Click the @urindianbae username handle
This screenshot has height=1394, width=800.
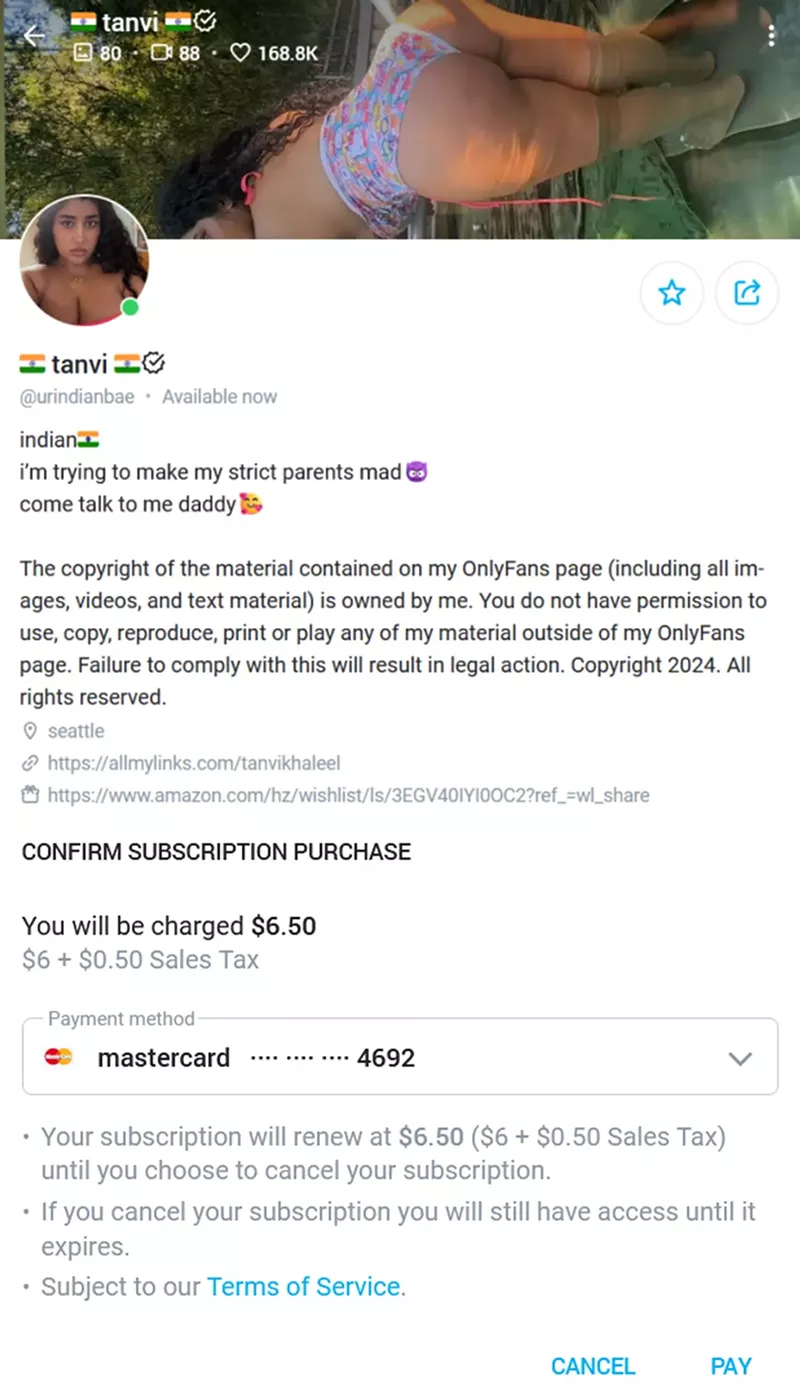pos(78,397)
